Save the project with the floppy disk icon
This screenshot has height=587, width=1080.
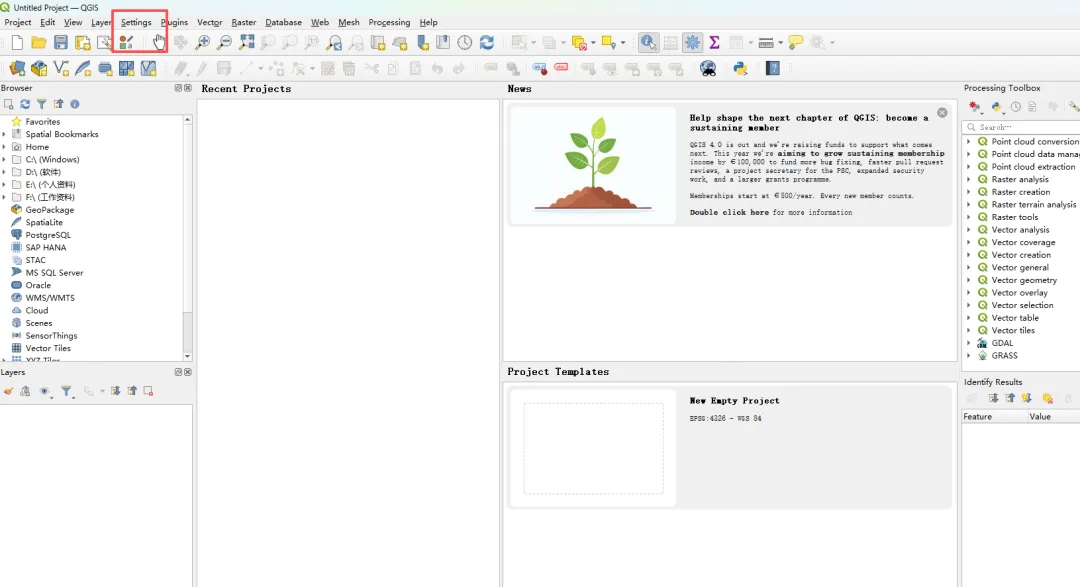tap(61, 43)
